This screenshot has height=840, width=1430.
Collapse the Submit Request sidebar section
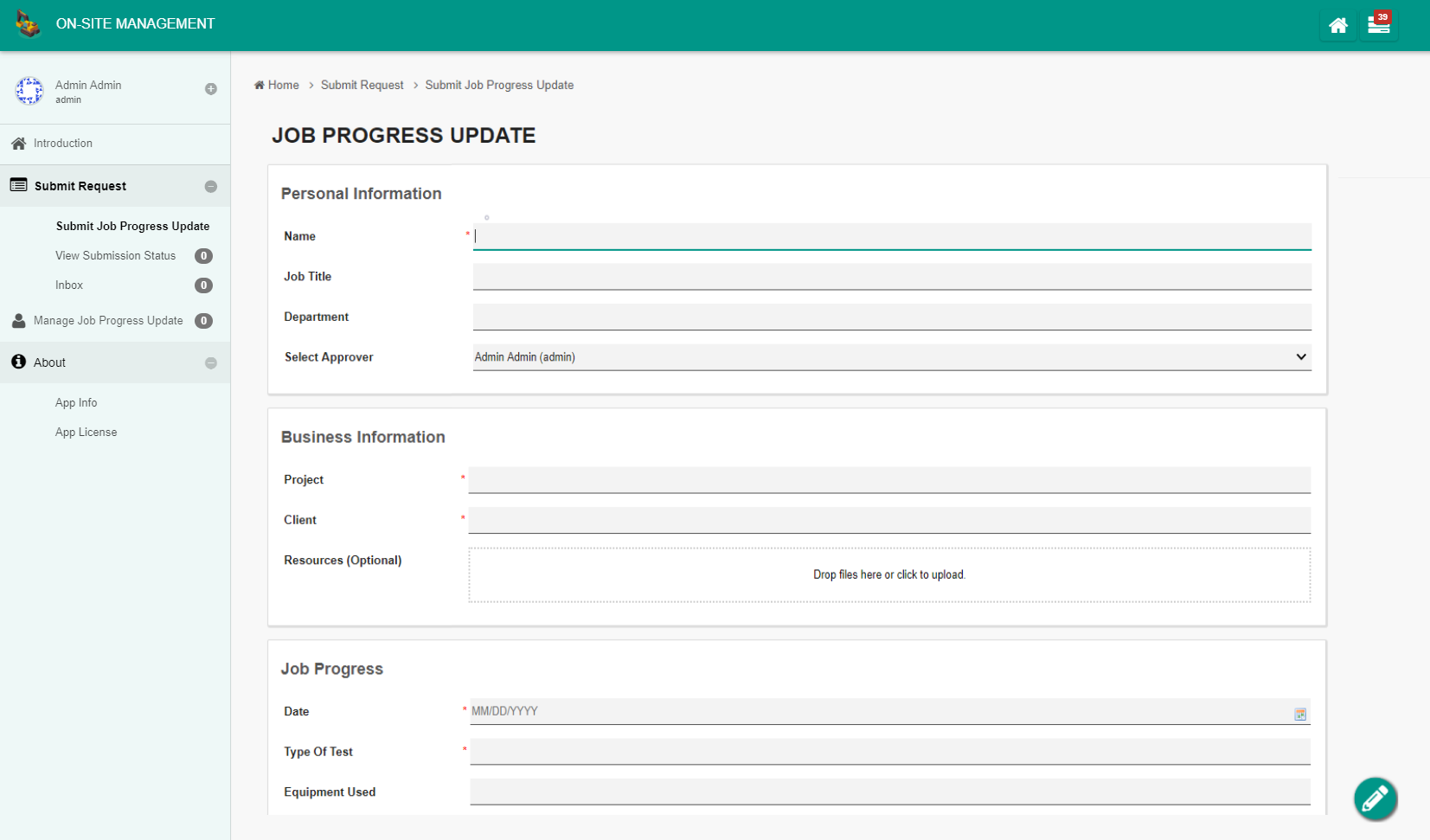[211, 185]
